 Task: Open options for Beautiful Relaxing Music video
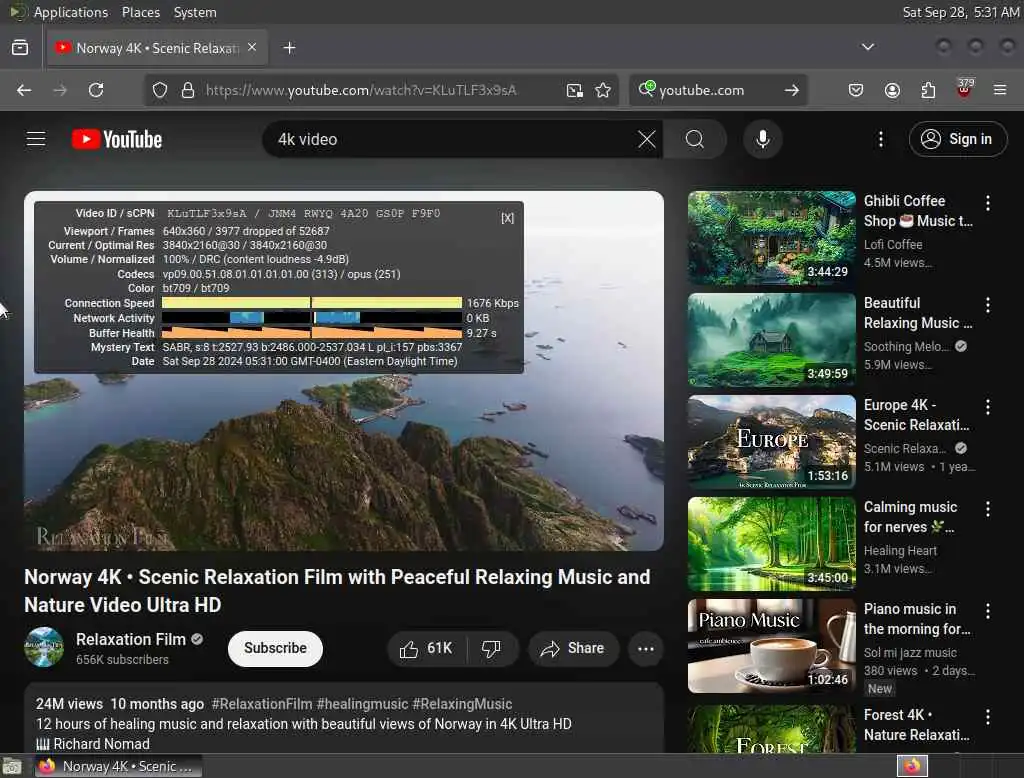coord(987,305)
